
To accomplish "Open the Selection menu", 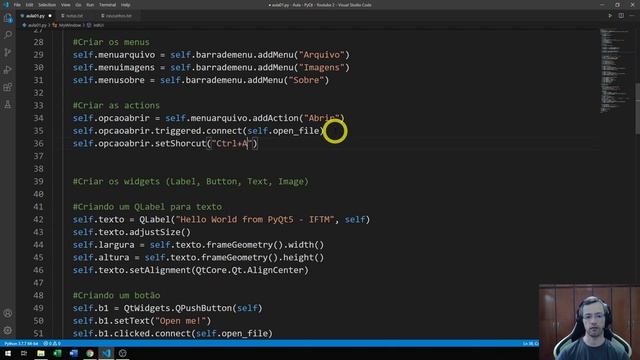I will click(47, 5).
